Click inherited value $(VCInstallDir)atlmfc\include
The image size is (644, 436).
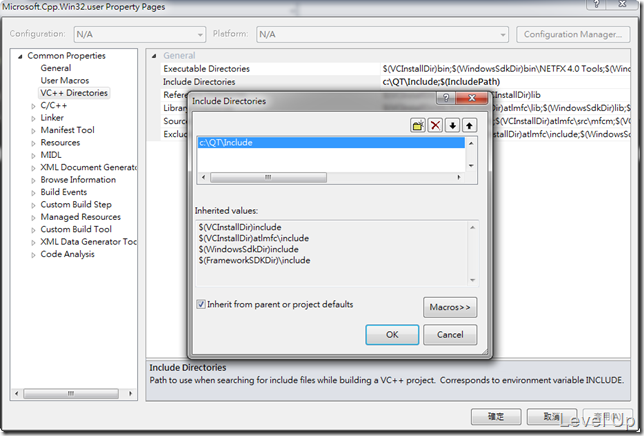[x=253, y=238]
